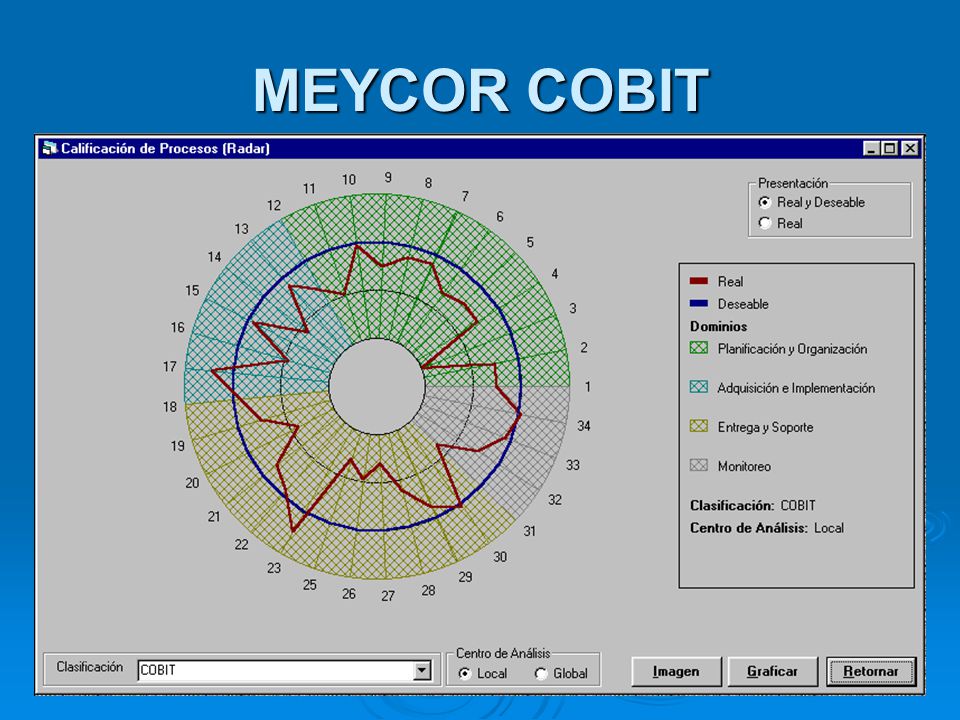The width and height of the screenshot is (960, 720).
Task: Click the radar axis label 27
Action: [388, 596]
